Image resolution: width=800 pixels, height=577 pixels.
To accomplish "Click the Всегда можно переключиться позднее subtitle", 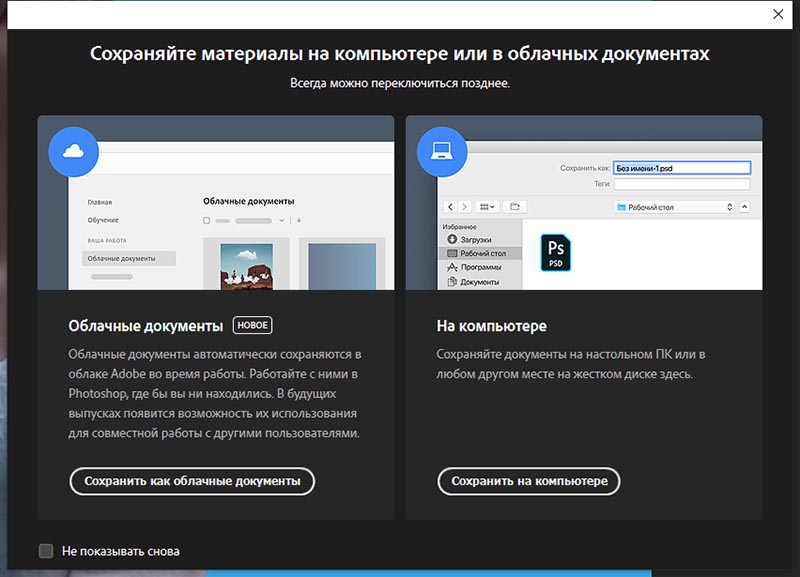I will (x=400, y=83).
